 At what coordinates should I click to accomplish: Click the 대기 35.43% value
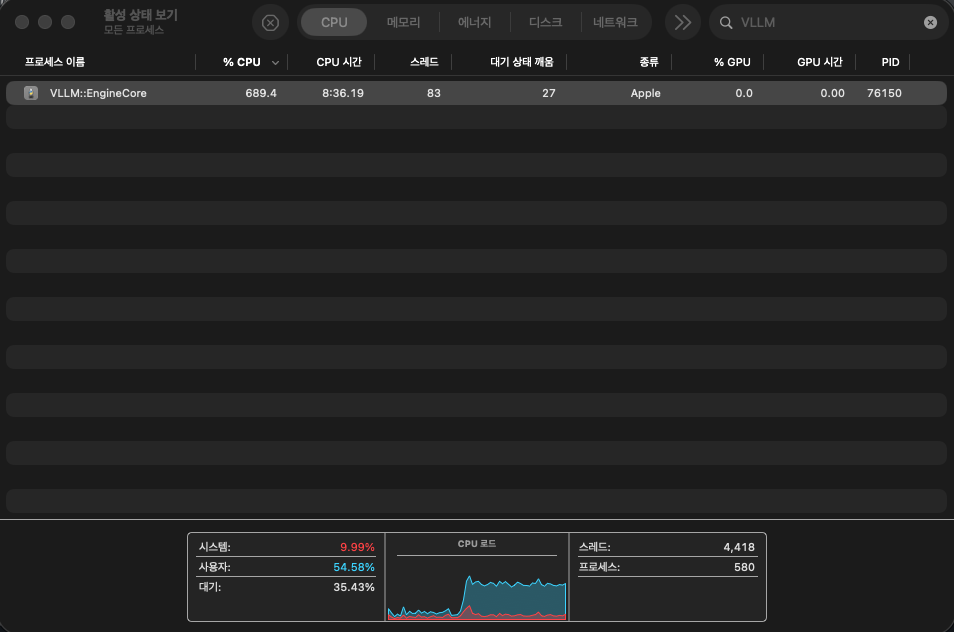(x=353, y=587)
